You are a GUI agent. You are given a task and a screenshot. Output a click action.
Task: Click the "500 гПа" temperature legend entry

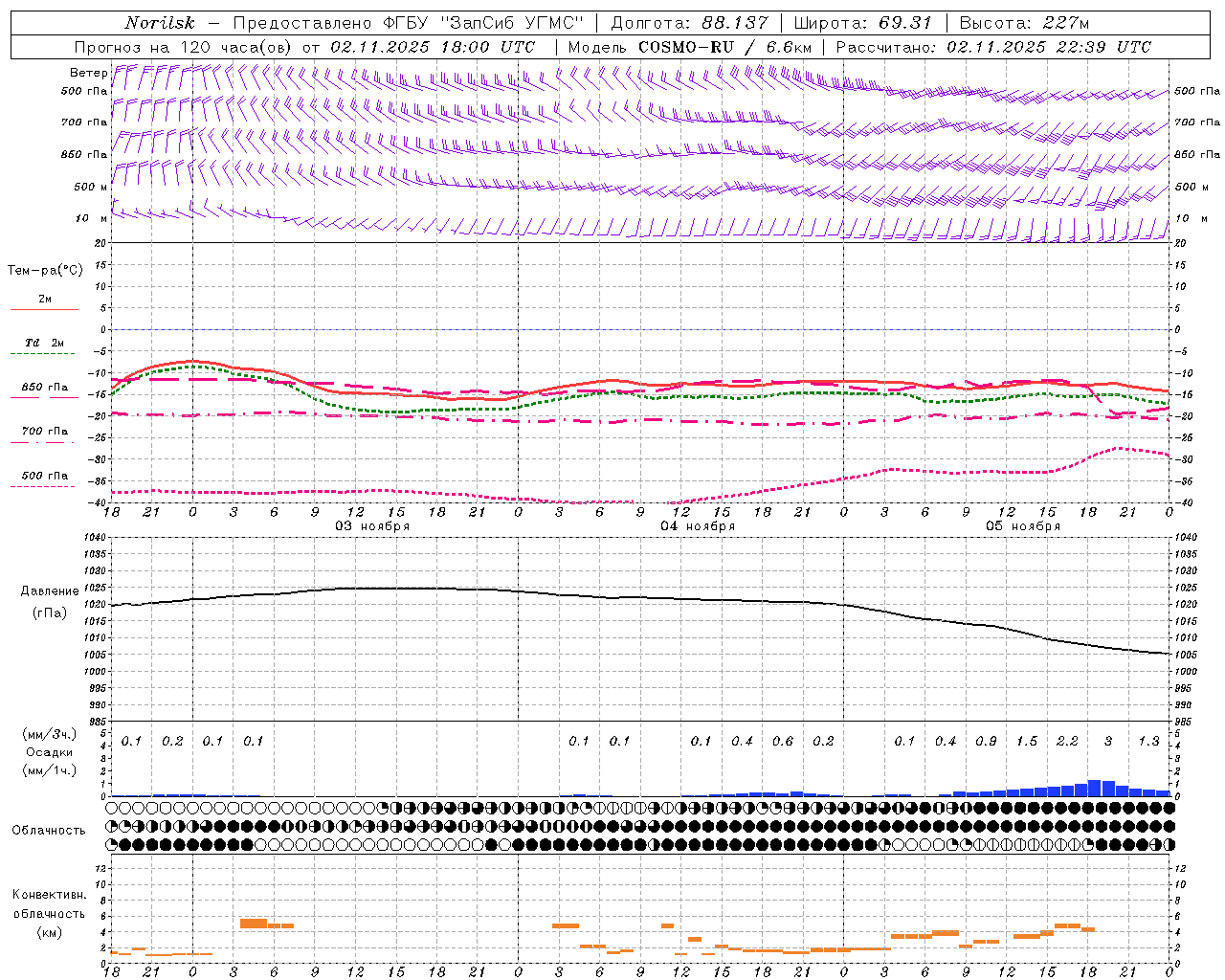click(x=44, y=476)
